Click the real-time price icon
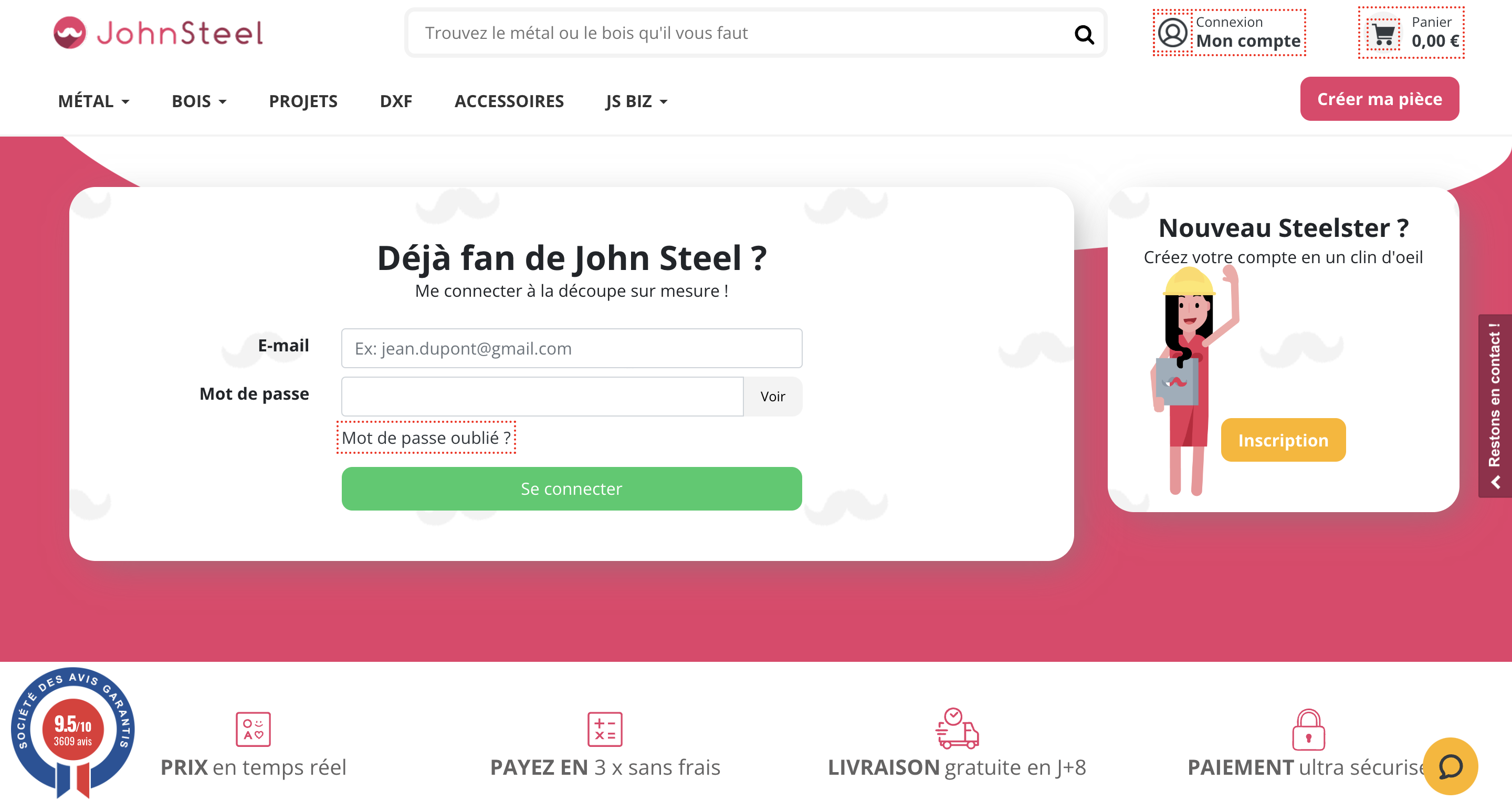Viewport: 1512px width, 811px height. 253,729
